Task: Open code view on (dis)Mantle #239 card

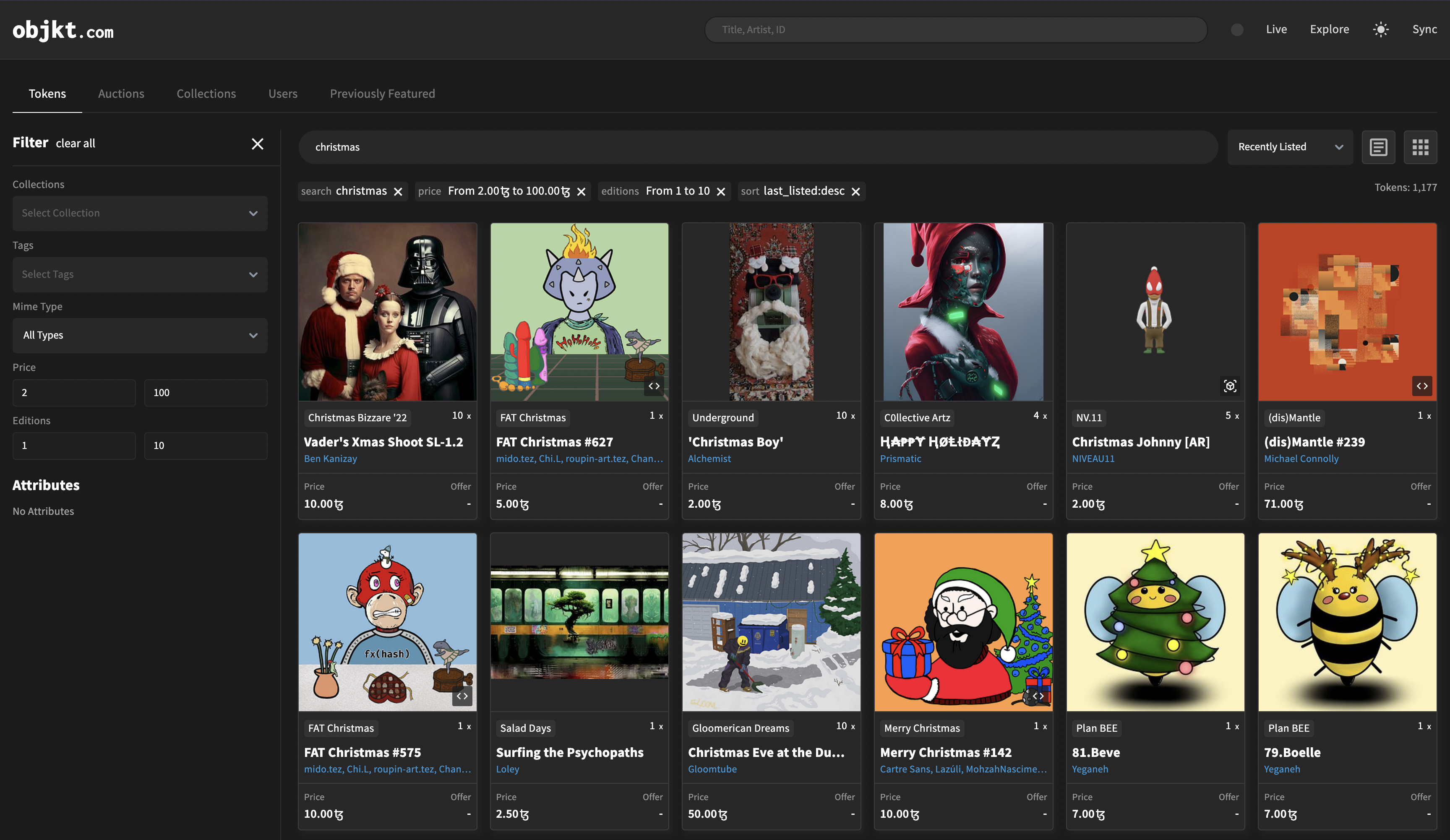Action: tap(1422, 386)
